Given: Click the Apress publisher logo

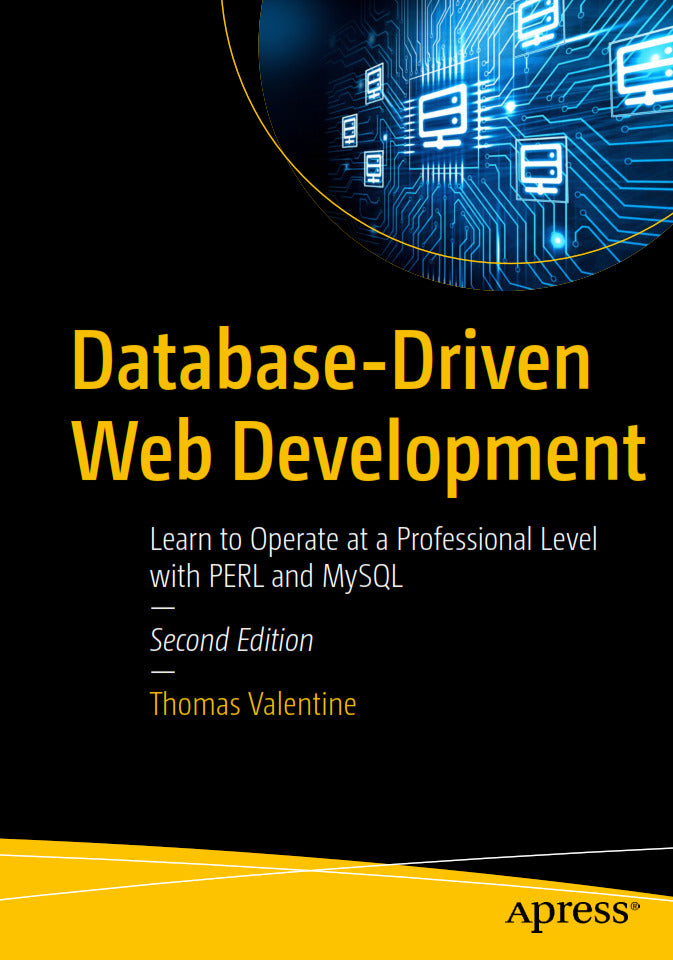Looking at the screenshot, I should 573,915.
